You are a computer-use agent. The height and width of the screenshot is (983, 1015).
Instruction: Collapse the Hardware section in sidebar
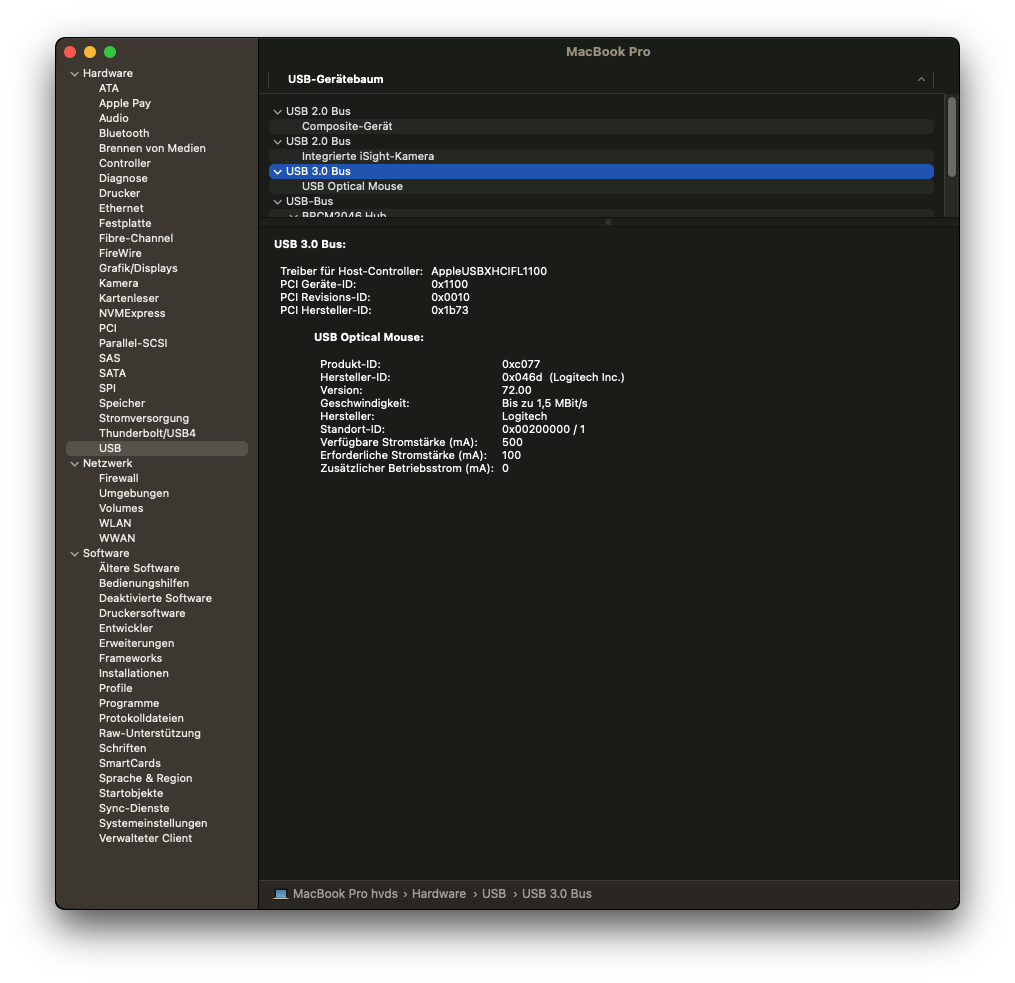pos(74,74)
